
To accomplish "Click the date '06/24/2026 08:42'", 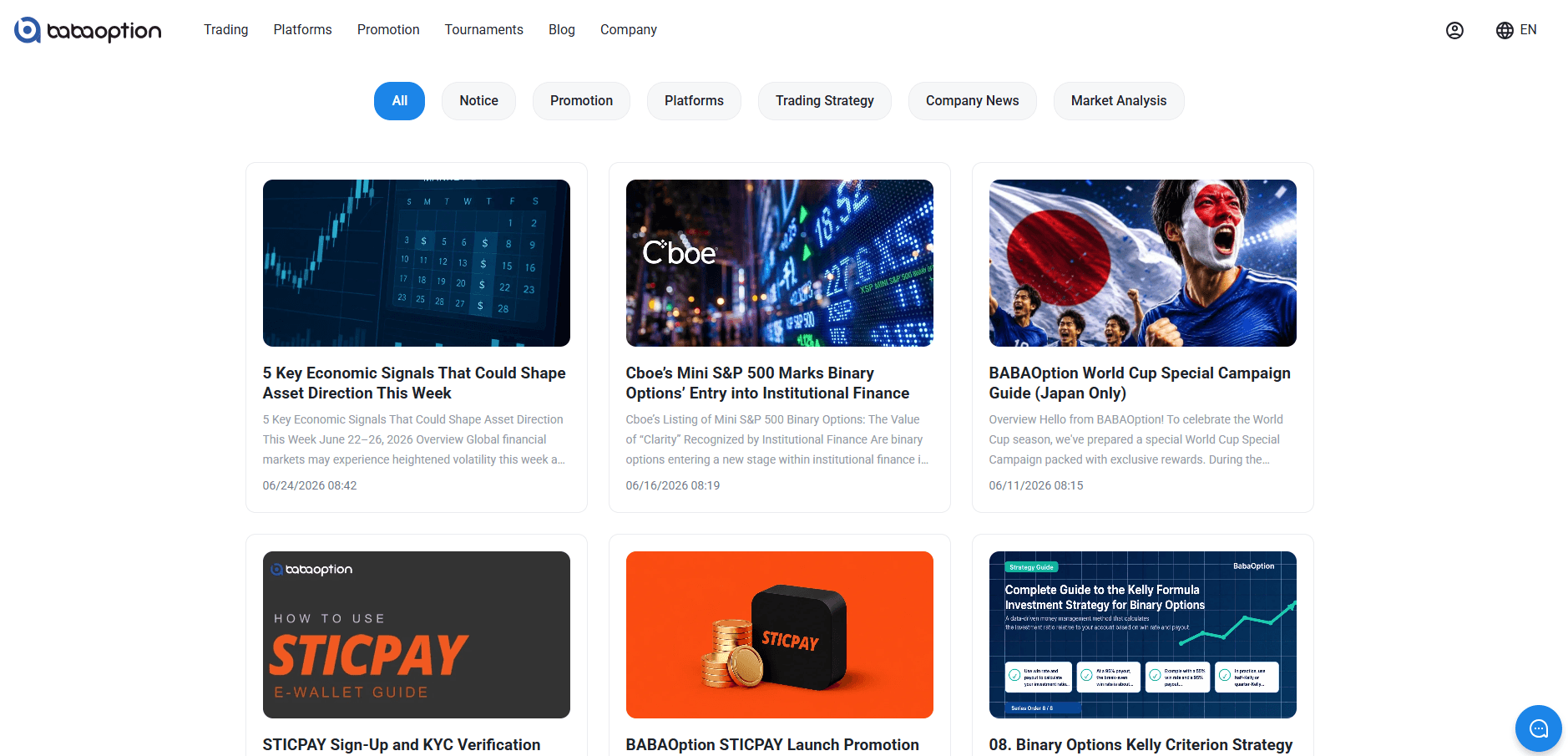I will click(x=310, y=485).
